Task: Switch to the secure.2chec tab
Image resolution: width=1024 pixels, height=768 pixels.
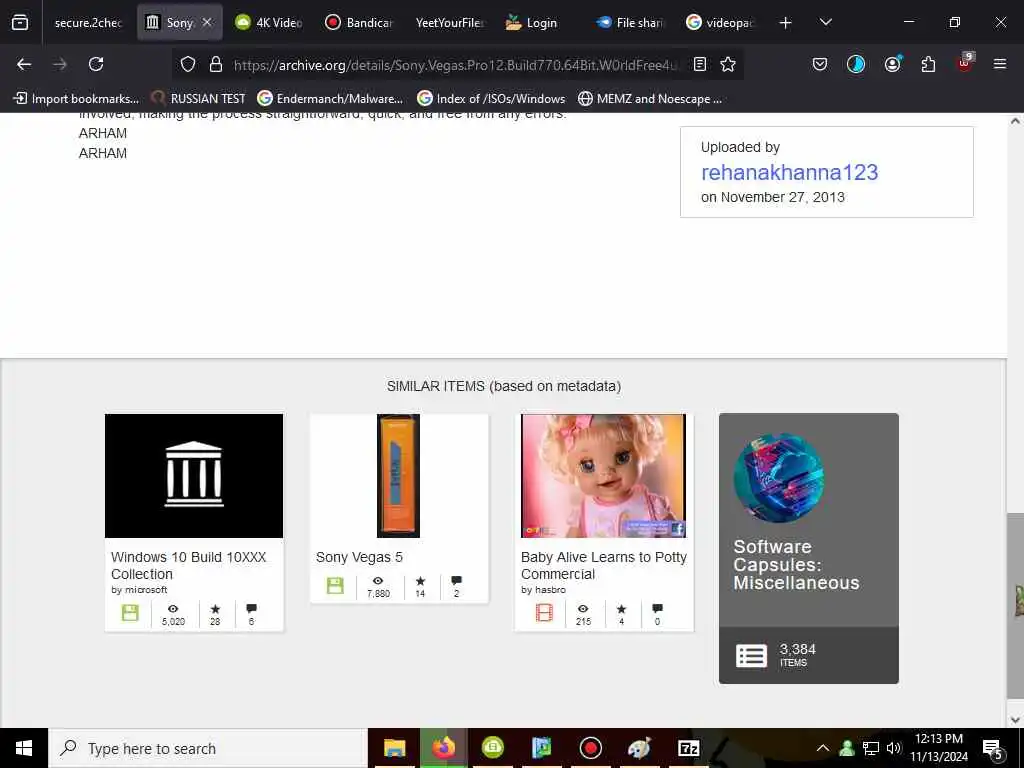Action: click(x=88, y=23)
